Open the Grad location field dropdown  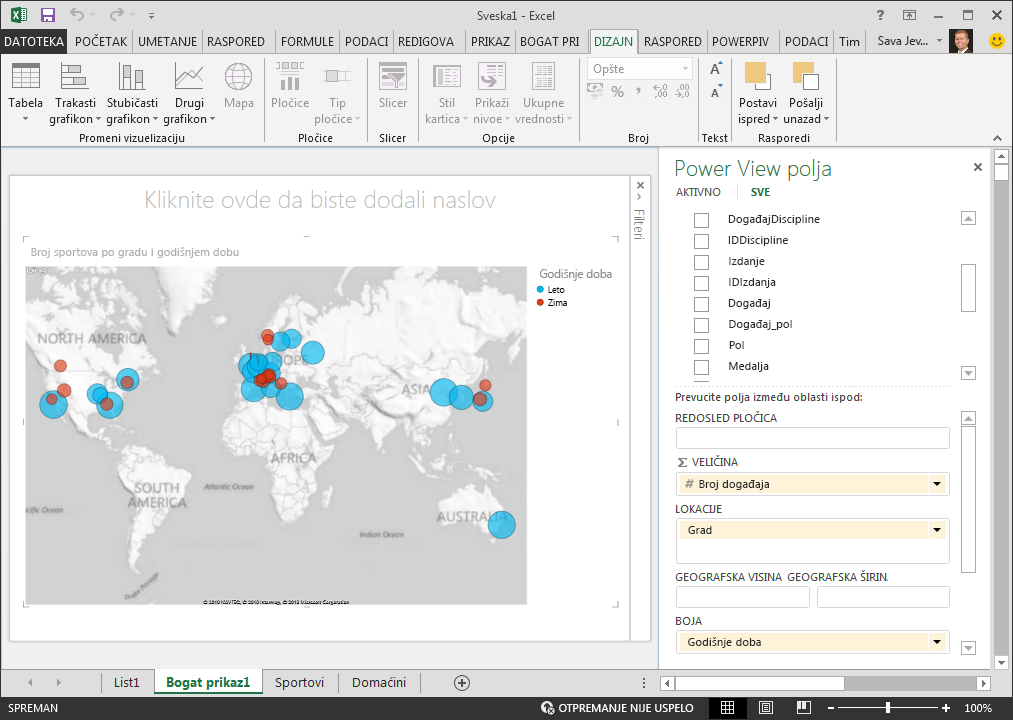pyautogui.click(x=937, y=530)
